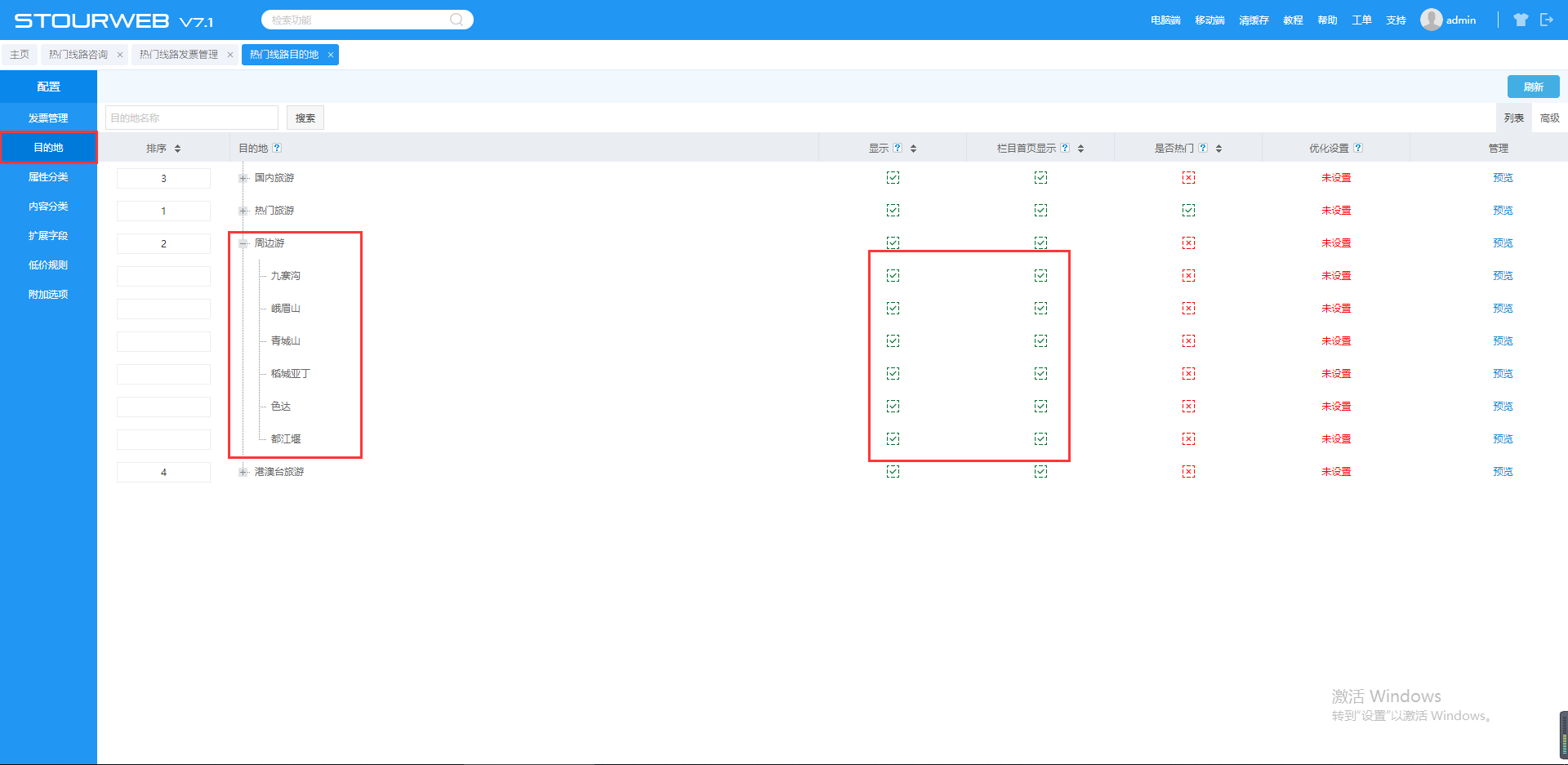Click the magnifier icon in the top search box
The height and width of the screenshot is (765, 1568).
457,20
